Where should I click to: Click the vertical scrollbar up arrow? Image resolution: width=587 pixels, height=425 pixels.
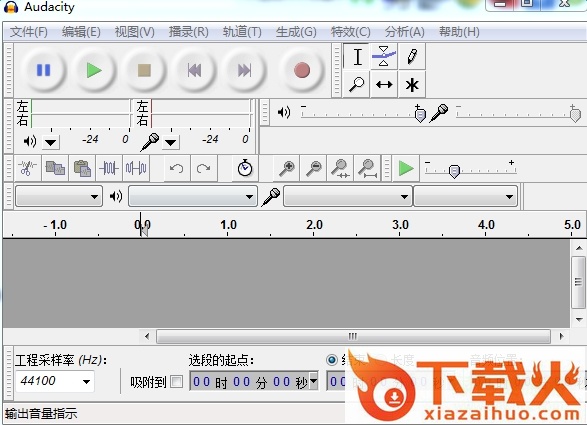(579, 248)
